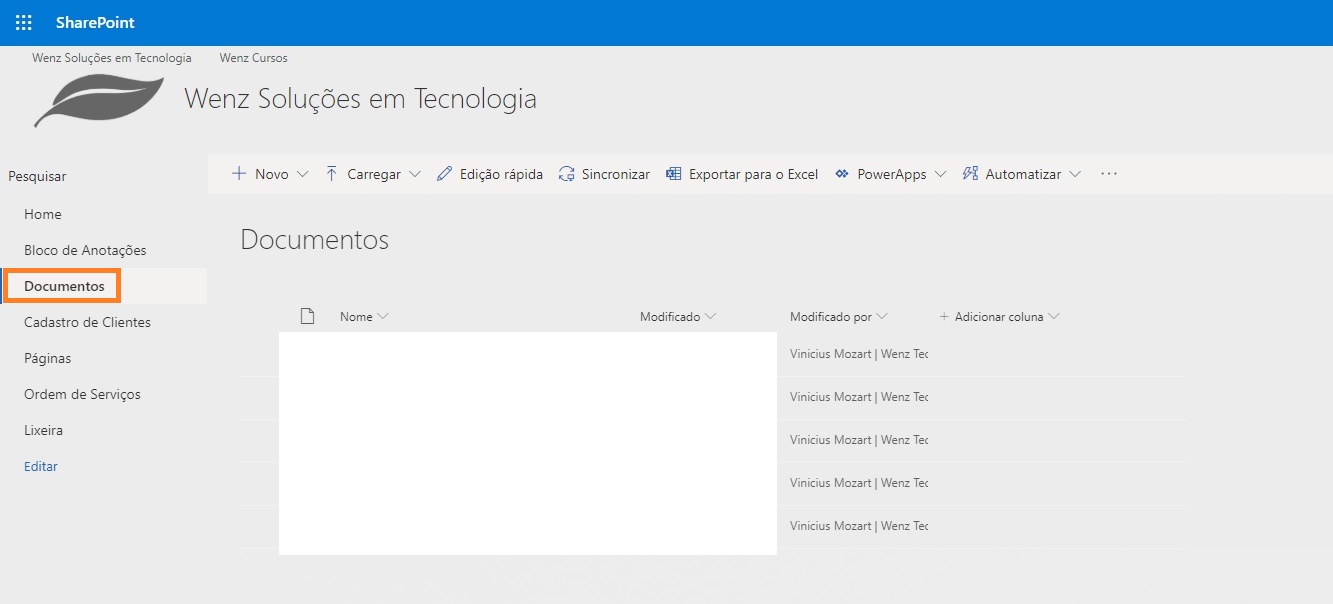Image resolution: width=1333 pixels, height=604 pixels.
Task: Start Edição rápida quick edit
Action: (490, 174)
